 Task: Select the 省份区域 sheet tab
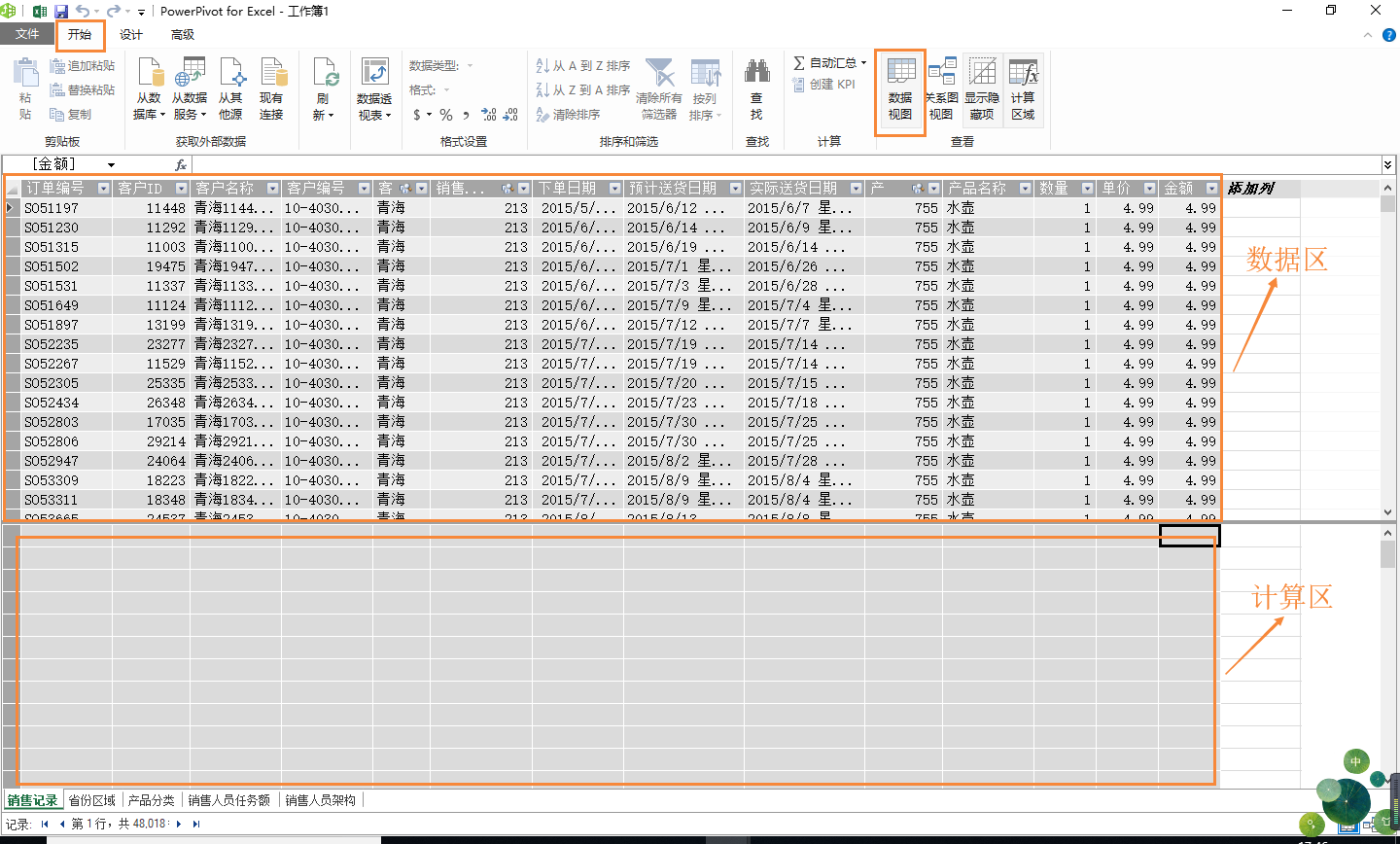[x=92, y=800]
